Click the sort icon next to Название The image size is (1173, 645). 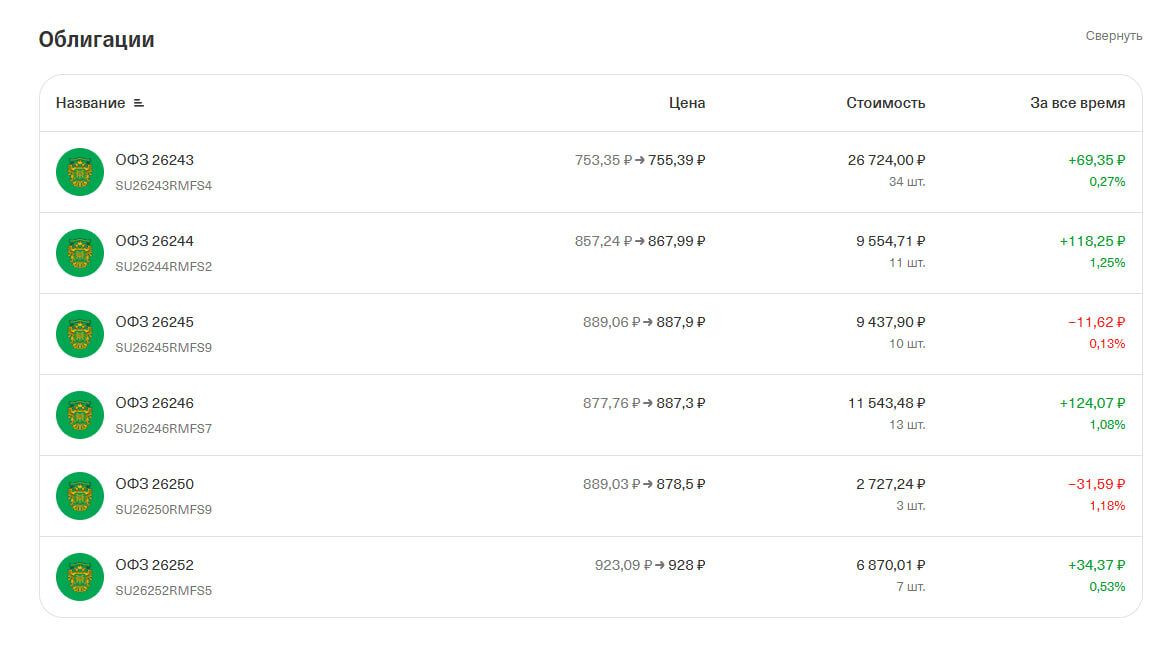(x=138, y=103)
